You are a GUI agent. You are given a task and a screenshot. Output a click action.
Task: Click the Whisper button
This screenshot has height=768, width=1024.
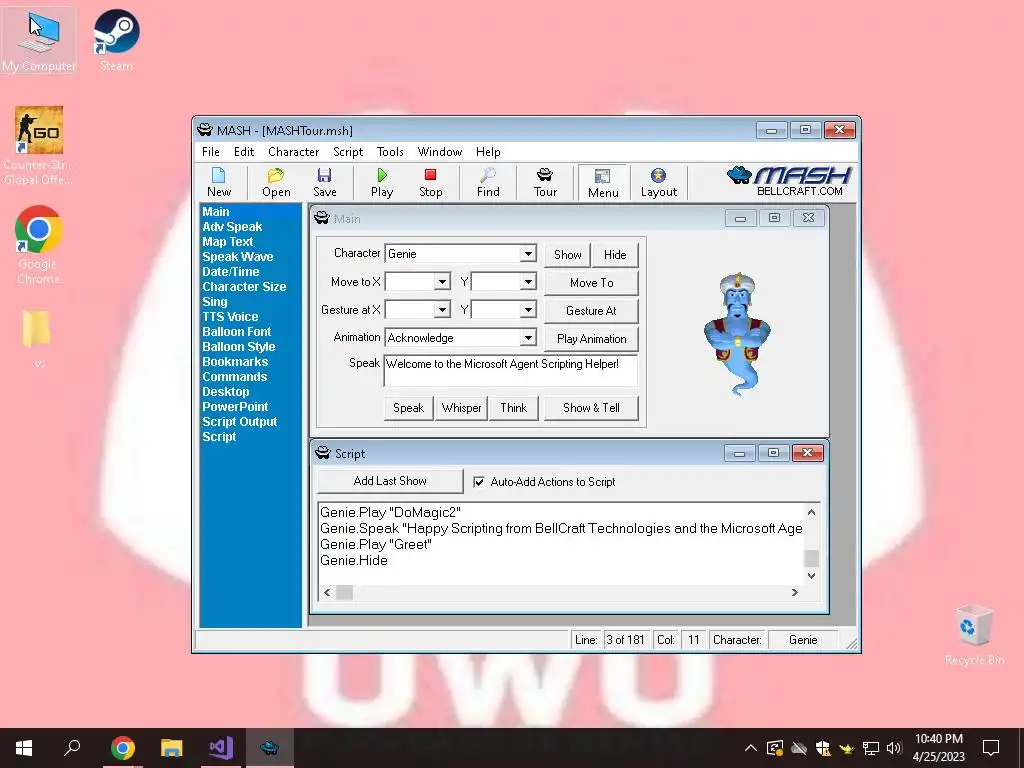tap(461, 408)
